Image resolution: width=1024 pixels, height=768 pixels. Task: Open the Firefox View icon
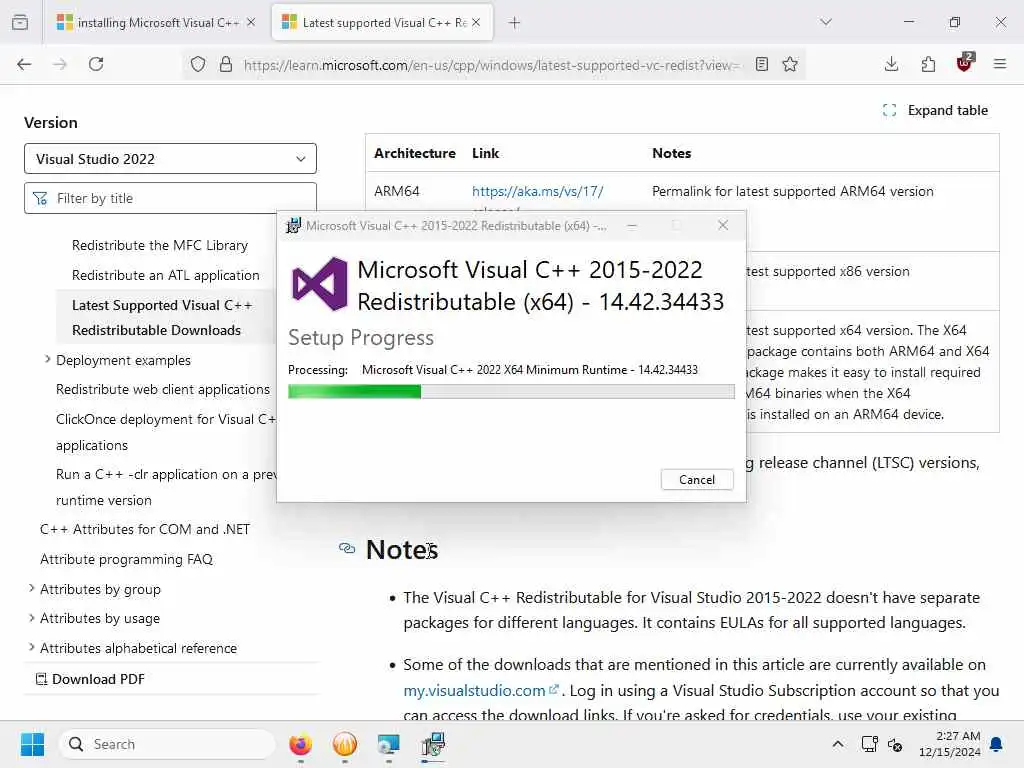coord(20,22)
